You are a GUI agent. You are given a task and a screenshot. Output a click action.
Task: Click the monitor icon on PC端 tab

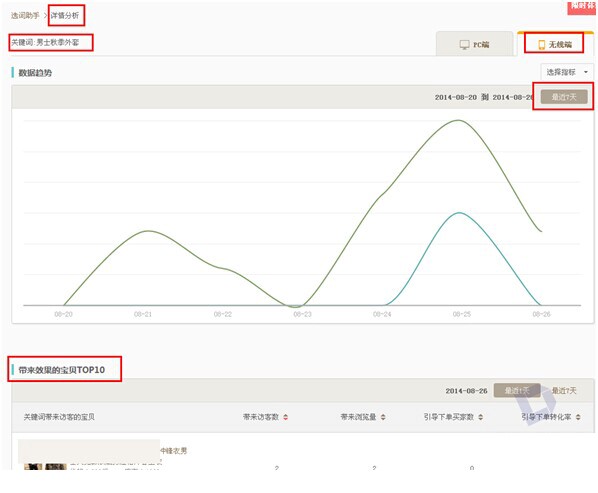pyautogui.click(x=465, y=45)
